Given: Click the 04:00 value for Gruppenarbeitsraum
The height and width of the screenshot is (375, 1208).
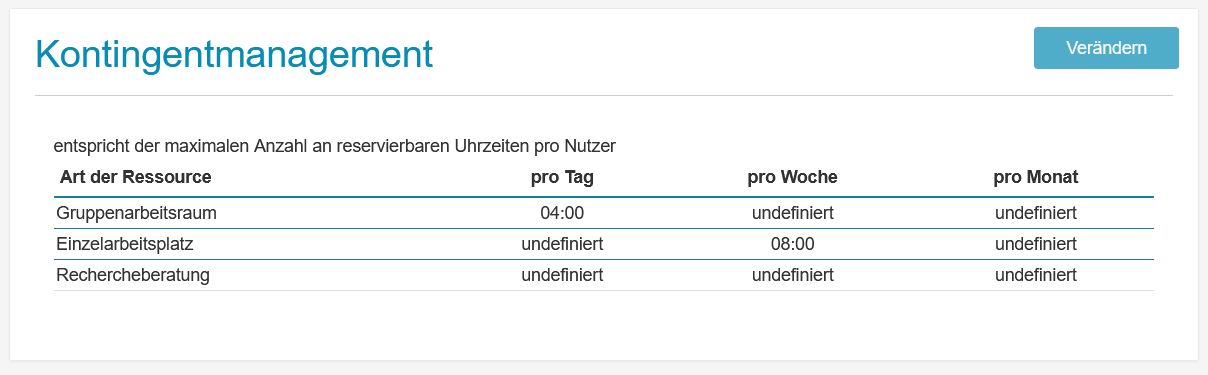Looking at the screenshot, I should [562, 213].
